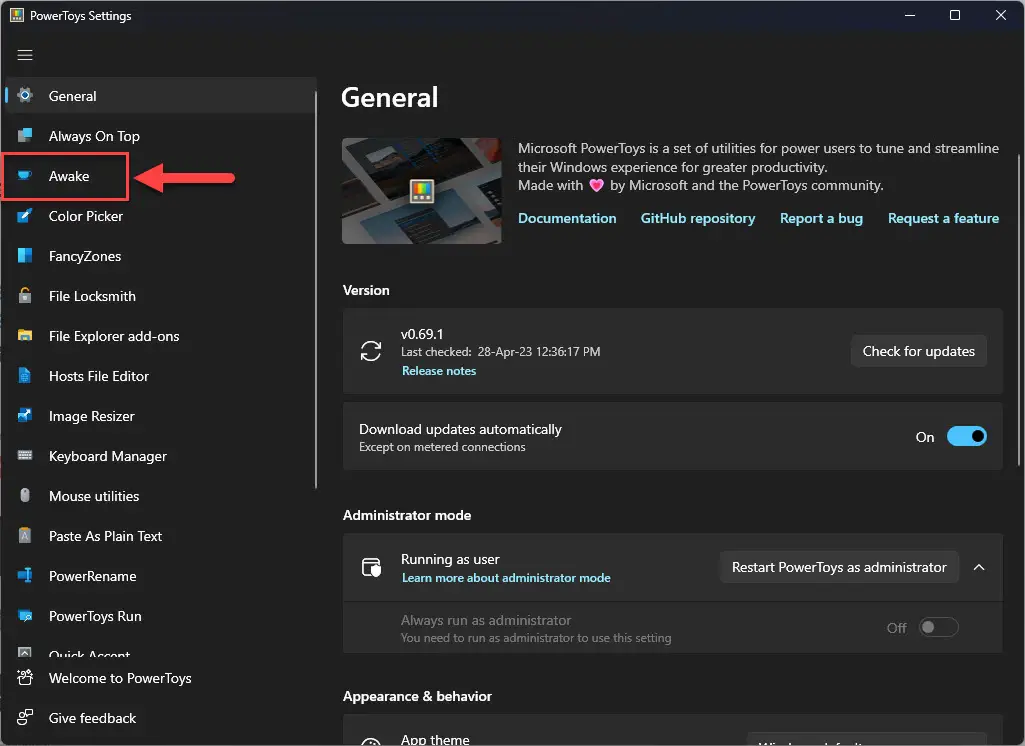Close the PowerToys Settings window
The width and height of the screenshot is (1025, 746).
tap(1000, 15)
